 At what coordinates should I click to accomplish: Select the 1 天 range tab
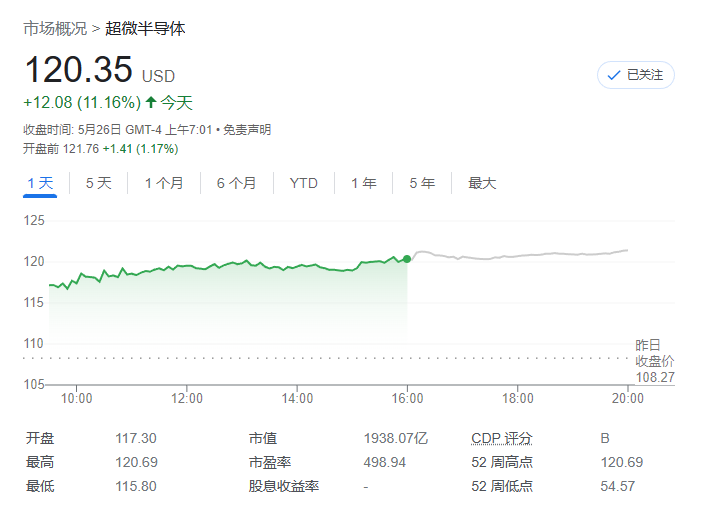(x=40, y=183)
